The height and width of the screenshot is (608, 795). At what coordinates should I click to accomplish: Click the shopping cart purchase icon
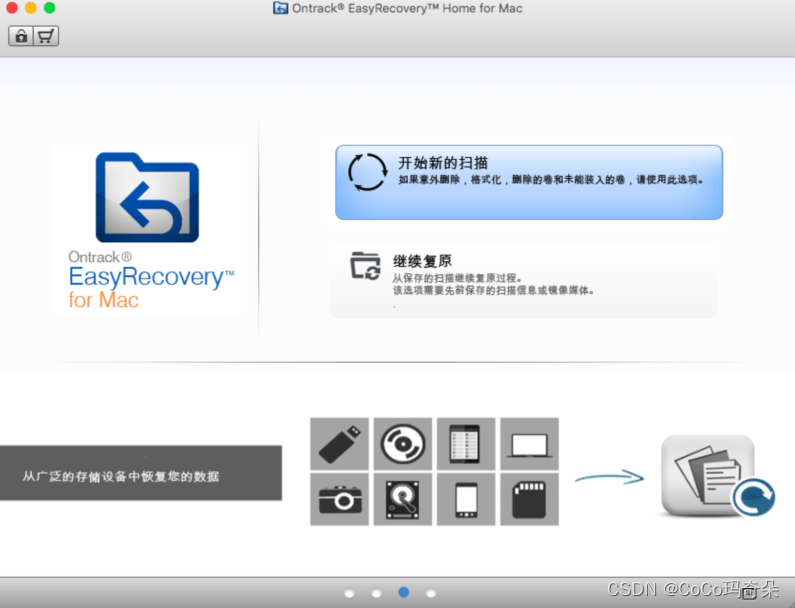(46, 36)
